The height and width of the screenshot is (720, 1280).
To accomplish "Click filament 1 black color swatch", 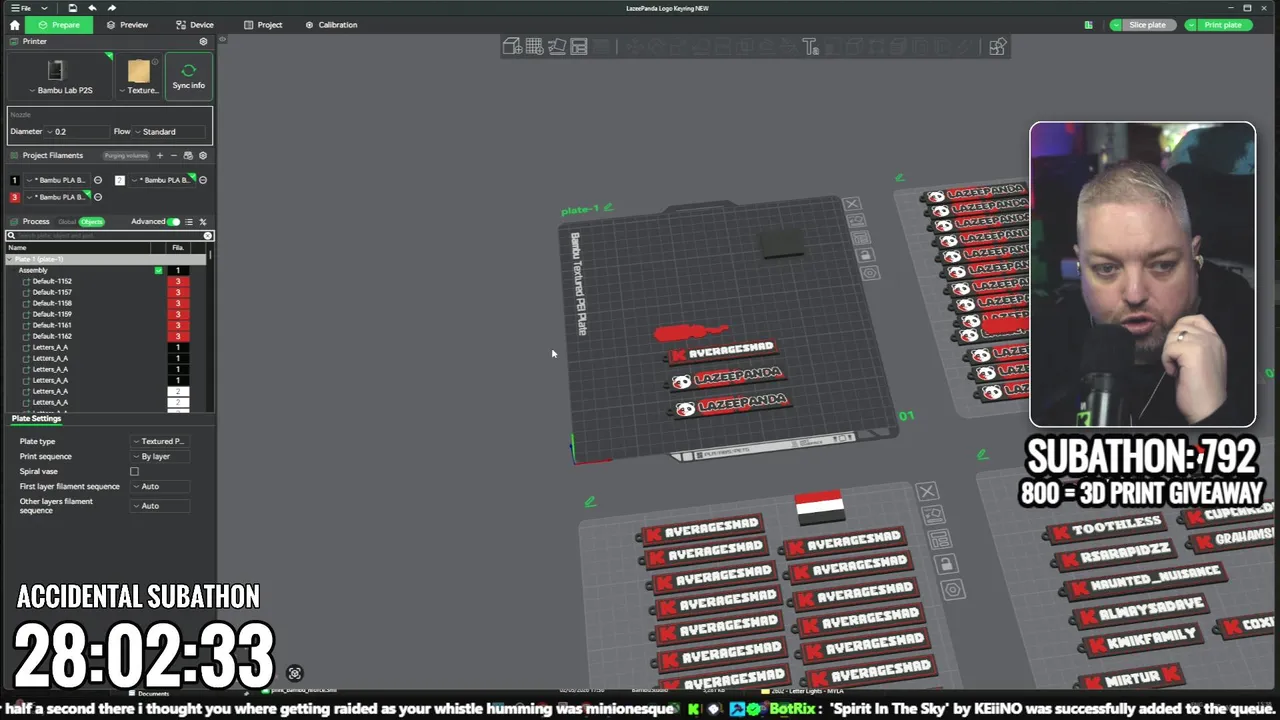I will [x=14, y=180].
